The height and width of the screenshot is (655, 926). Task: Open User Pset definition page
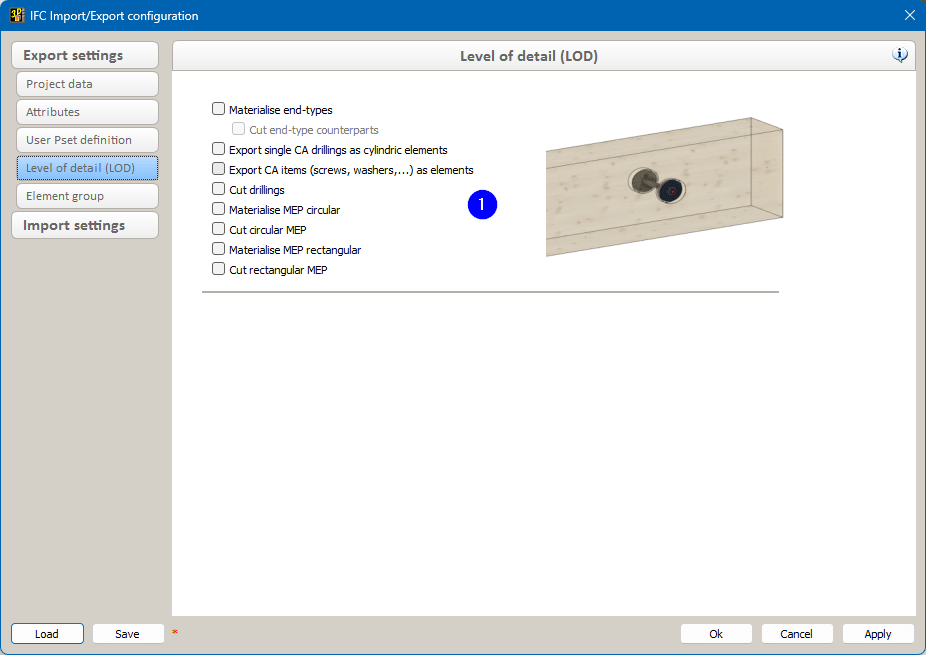(87, 140)
